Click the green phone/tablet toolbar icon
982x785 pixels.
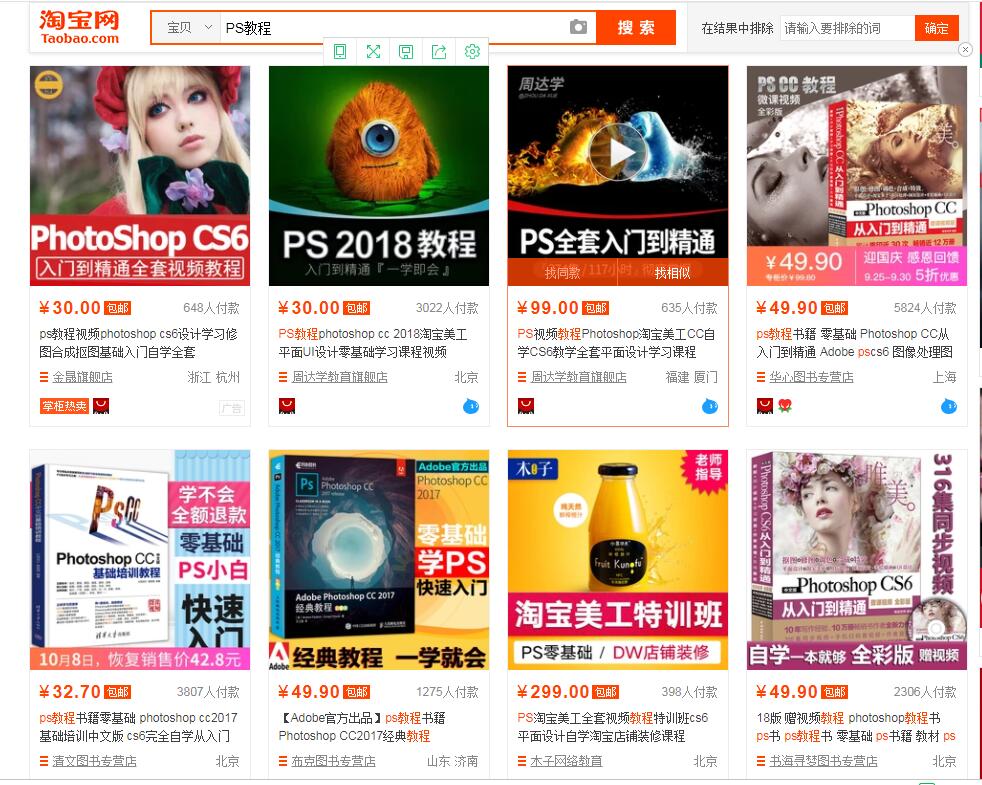coord(340,51)
